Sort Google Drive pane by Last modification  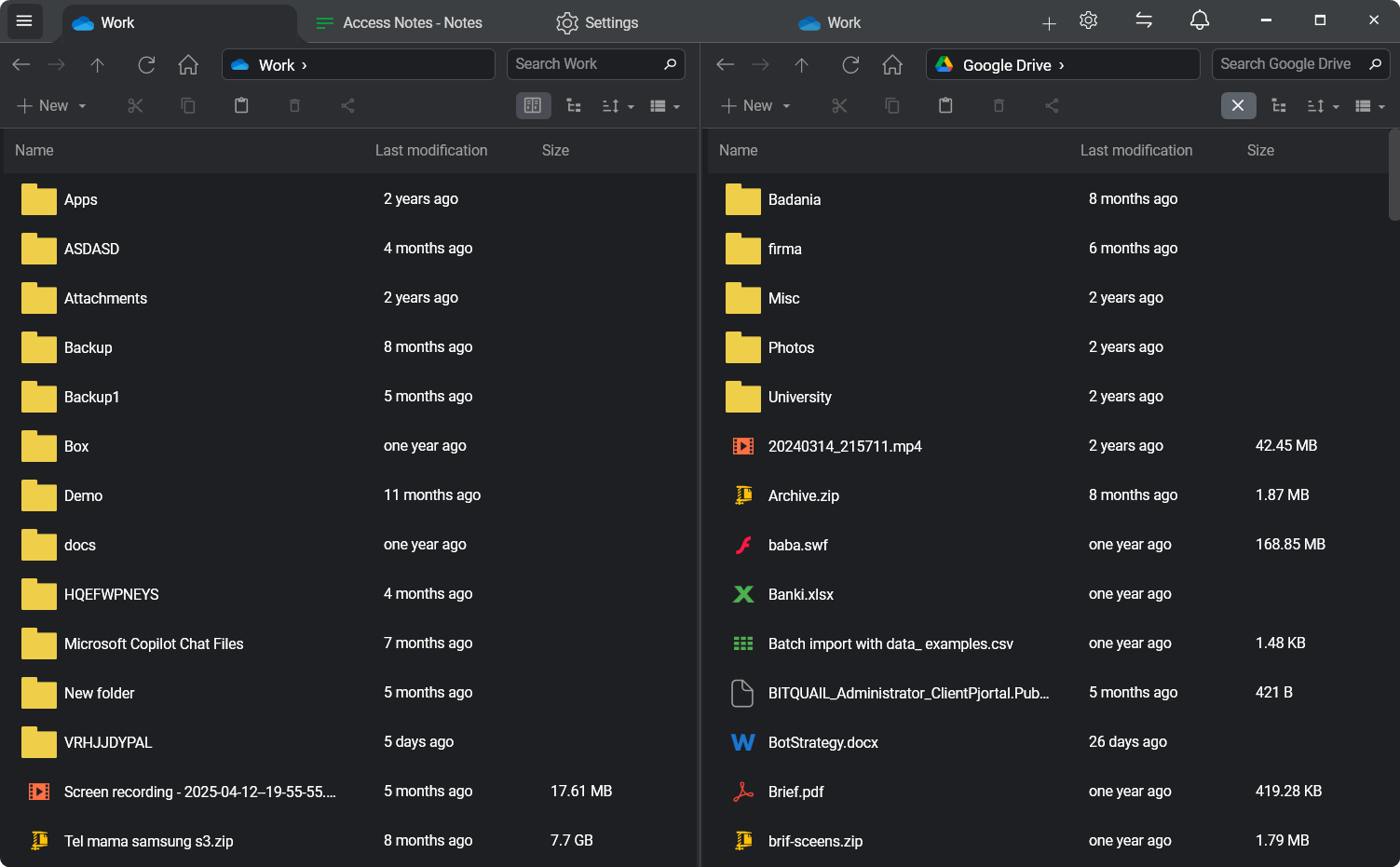point(1136,150)
